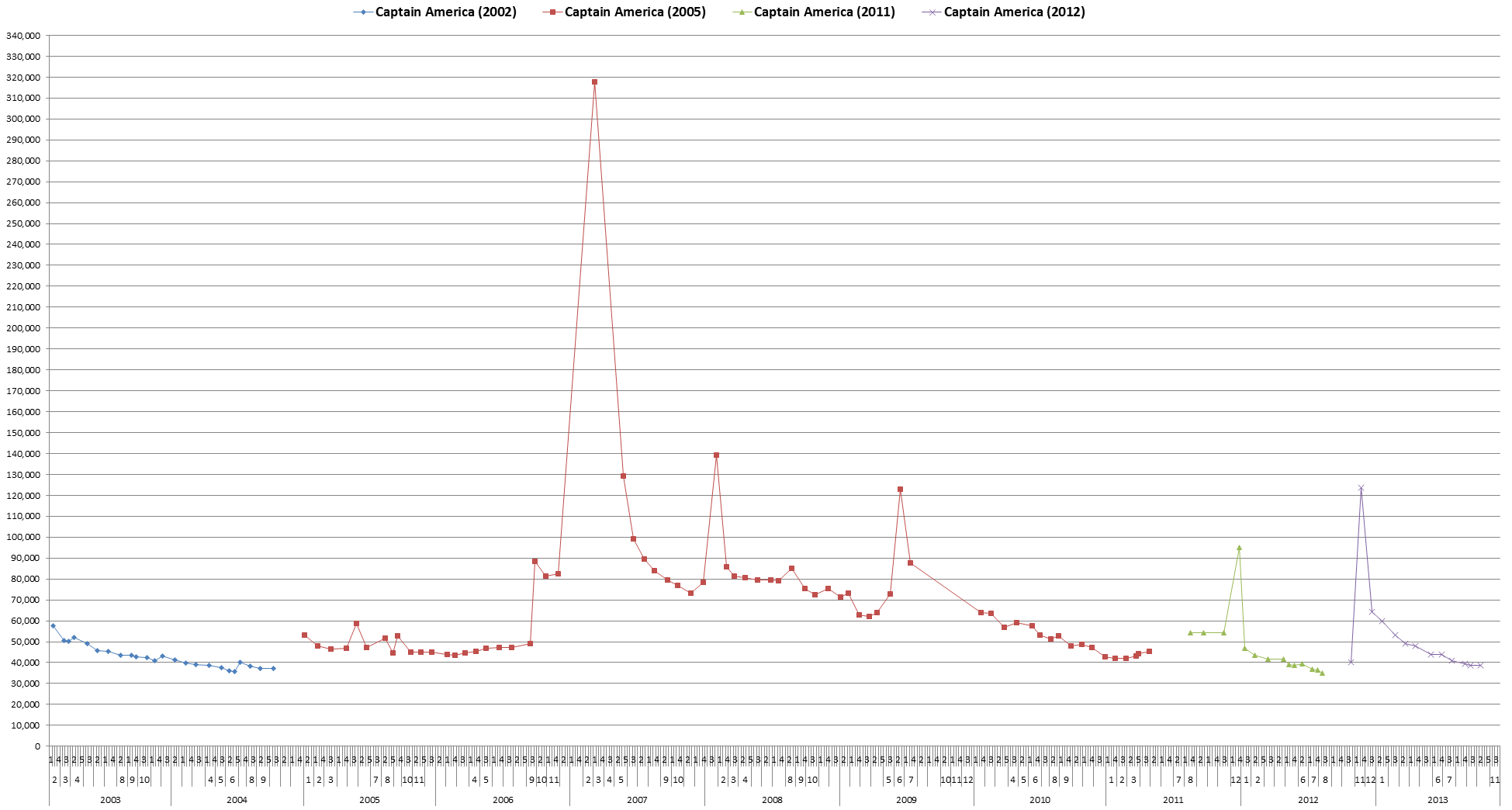Click the 30,000 y-axis label
This screenshot has height=810, width=1512.
click(x=26, y=684)
